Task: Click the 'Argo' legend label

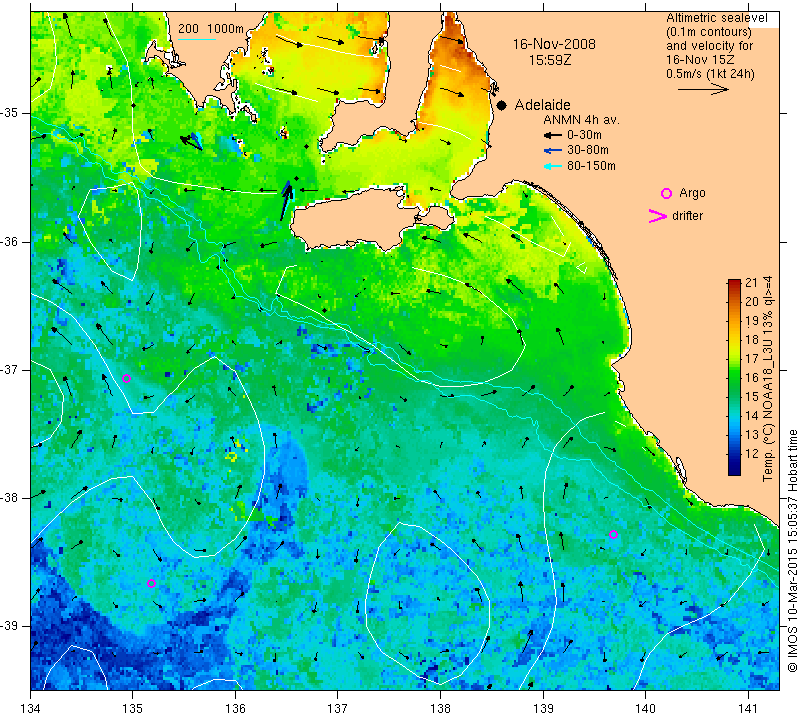Action: [x=692, y=193]
